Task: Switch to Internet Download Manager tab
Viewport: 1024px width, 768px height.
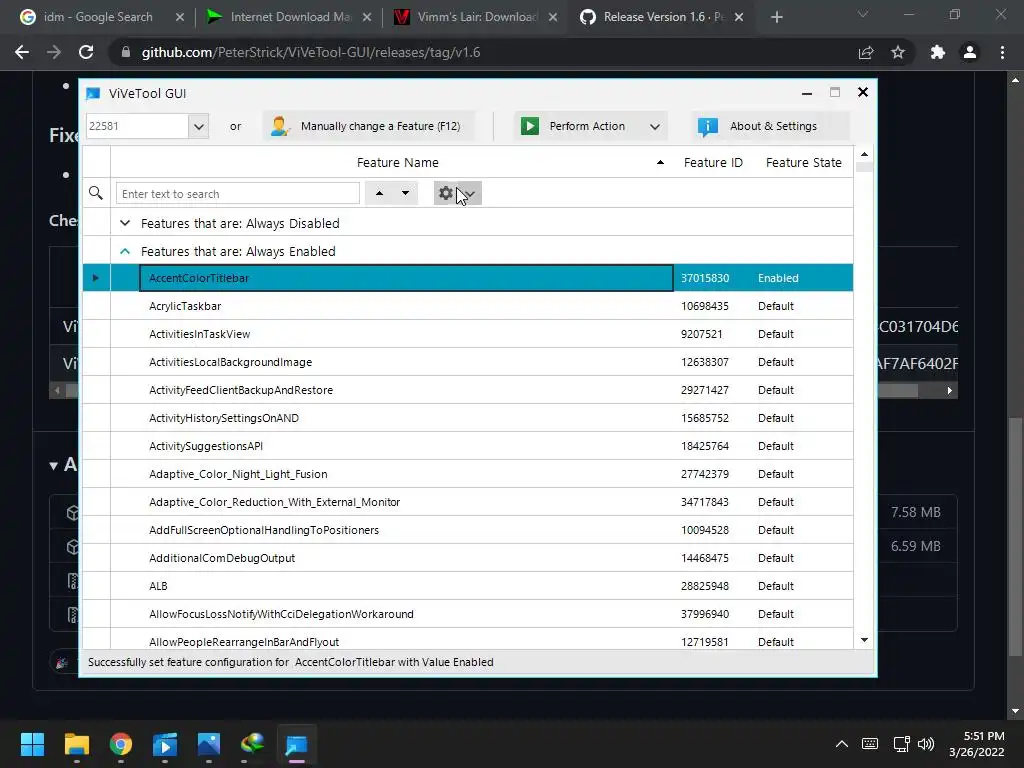Action: pos(291,17)
